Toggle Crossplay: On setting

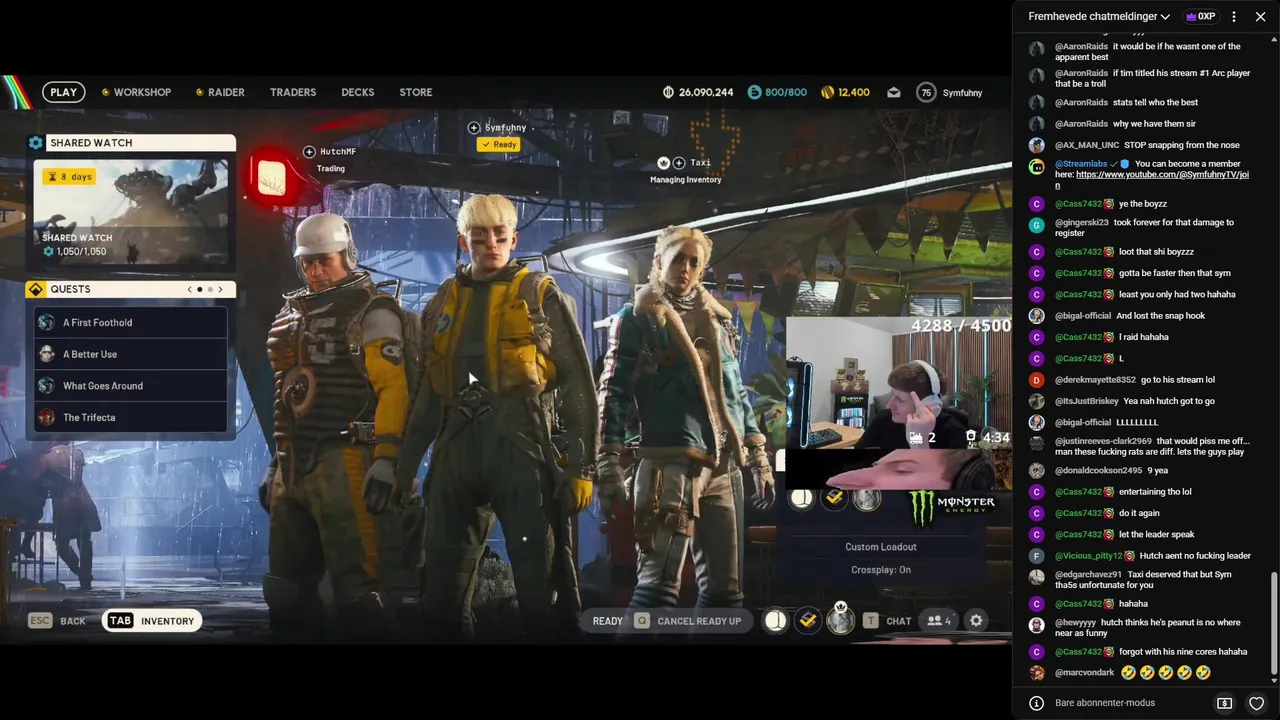point(881,570)
